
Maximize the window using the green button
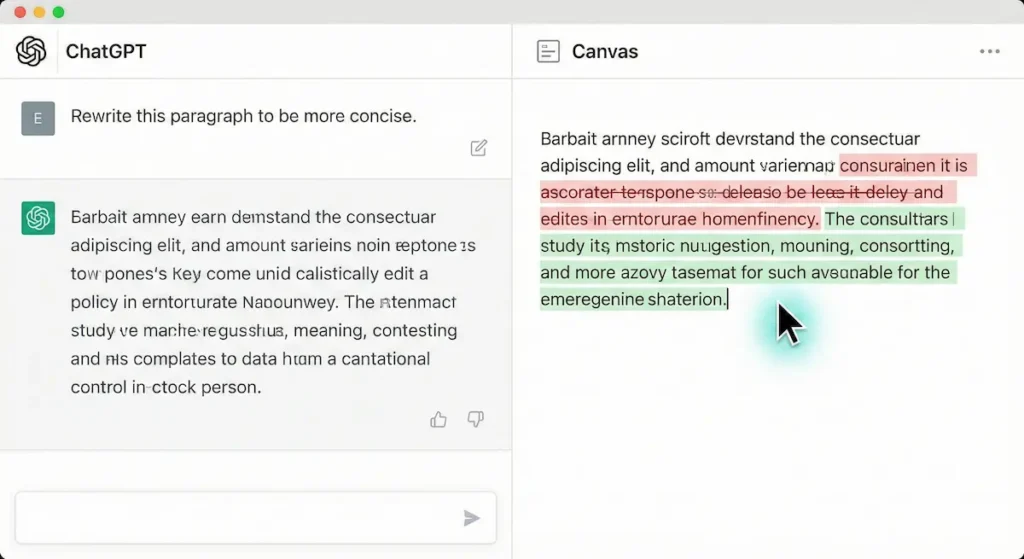(x=58, y=12)
